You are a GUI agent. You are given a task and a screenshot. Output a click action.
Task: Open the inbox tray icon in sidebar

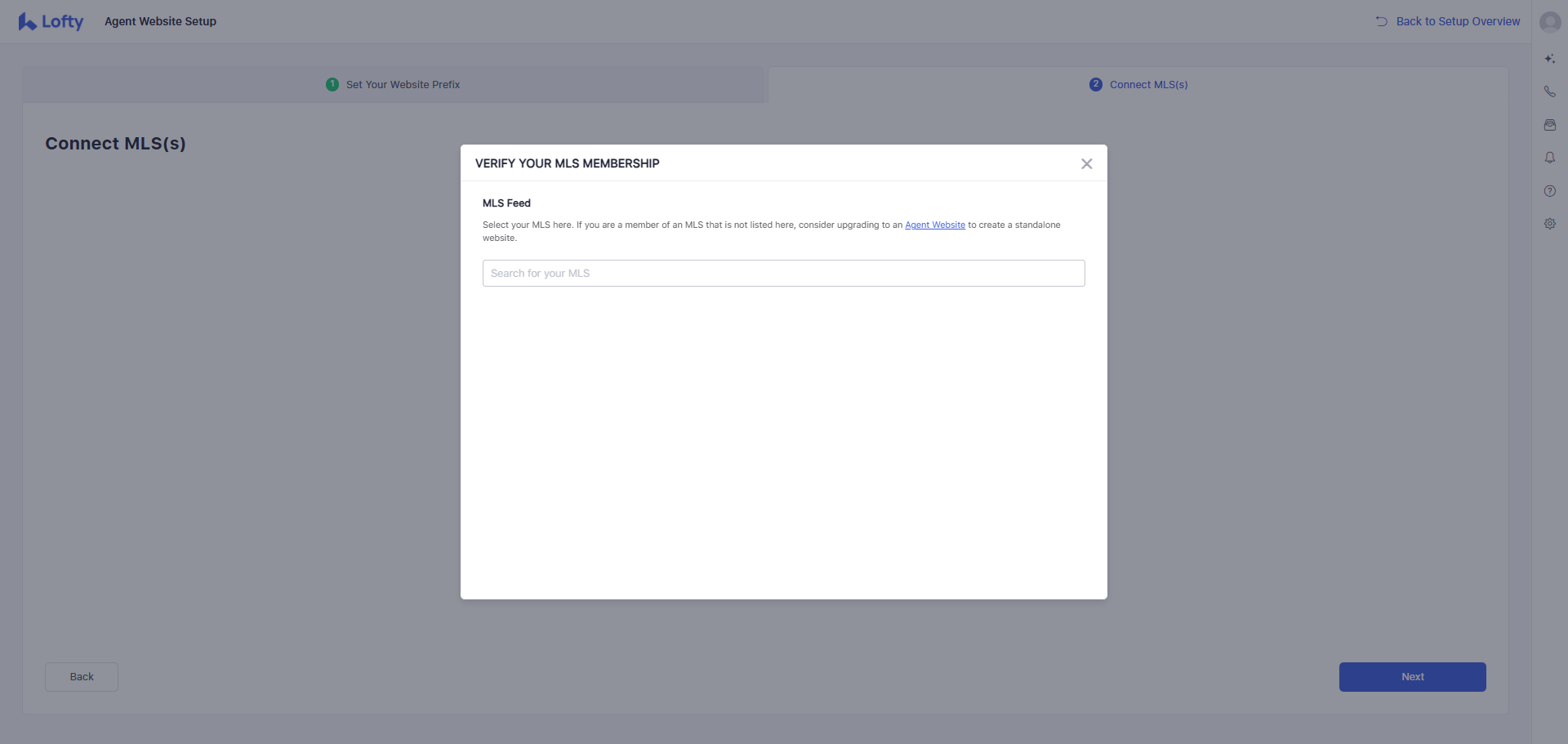click(x=1549, y=125)
